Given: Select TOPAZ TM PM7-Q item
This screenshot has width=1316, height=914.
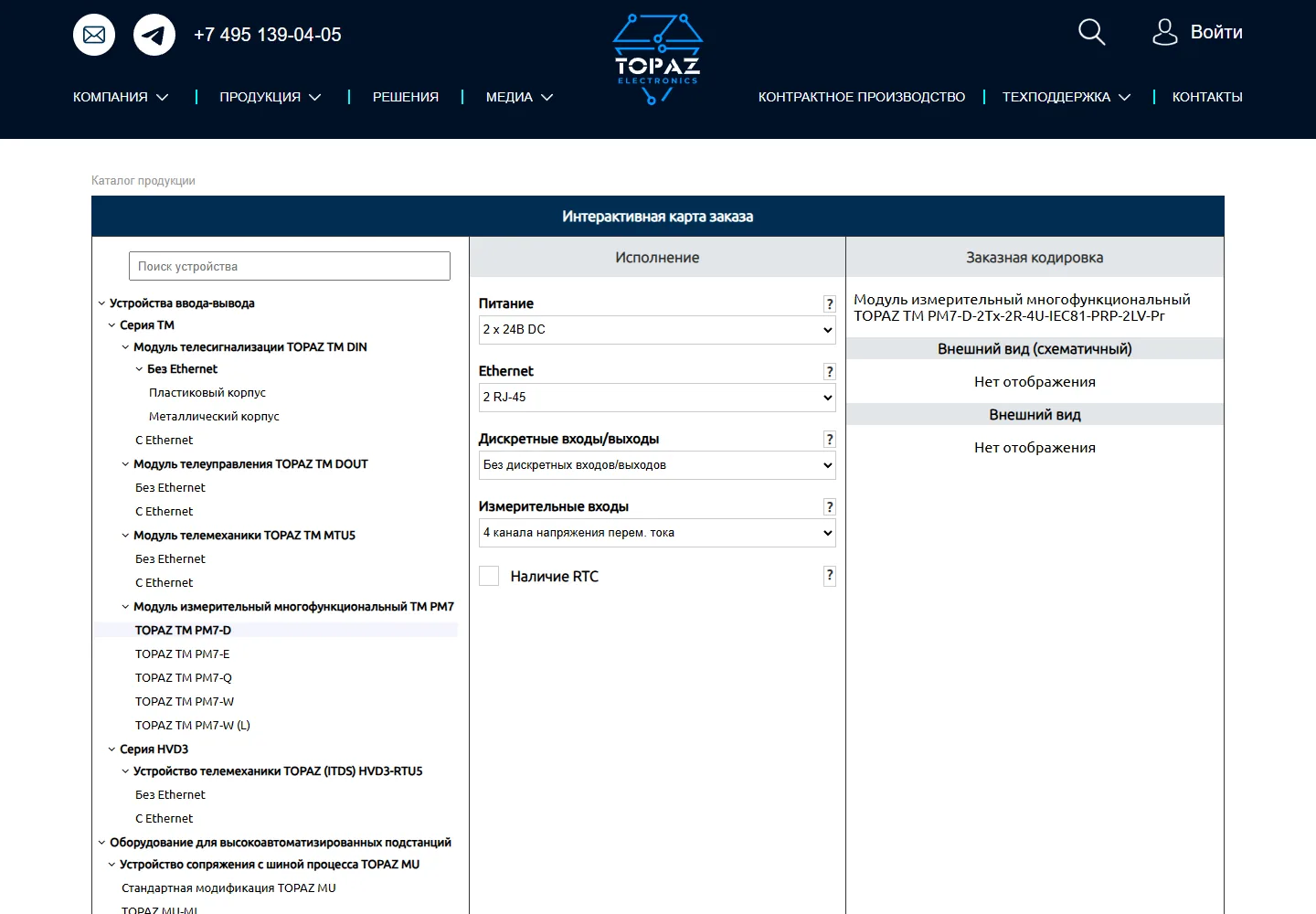Looking at the screenshot, I should (184, 678).
